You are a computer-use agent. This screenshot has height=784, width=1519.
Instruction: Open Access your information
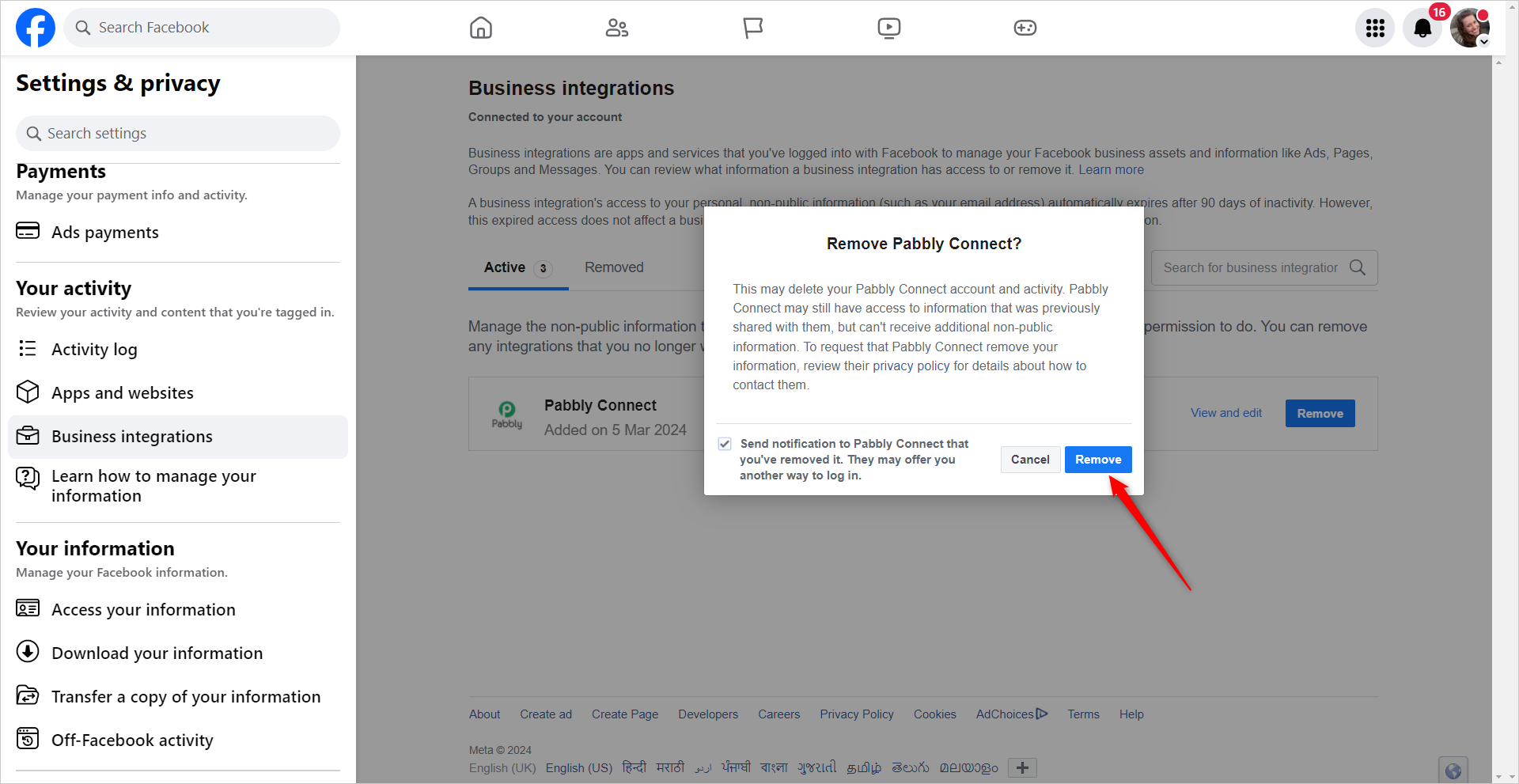178,609
